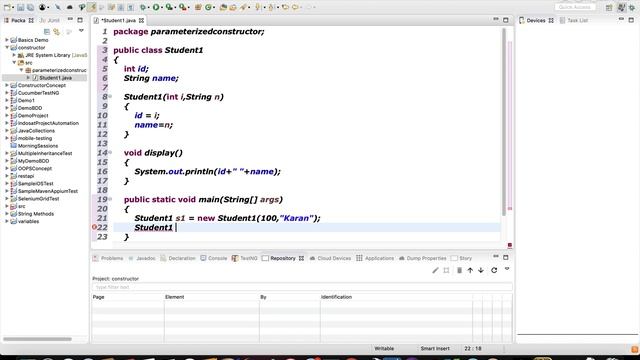
Task: Click the Open Type folder icon
Action: pos(223,7)
